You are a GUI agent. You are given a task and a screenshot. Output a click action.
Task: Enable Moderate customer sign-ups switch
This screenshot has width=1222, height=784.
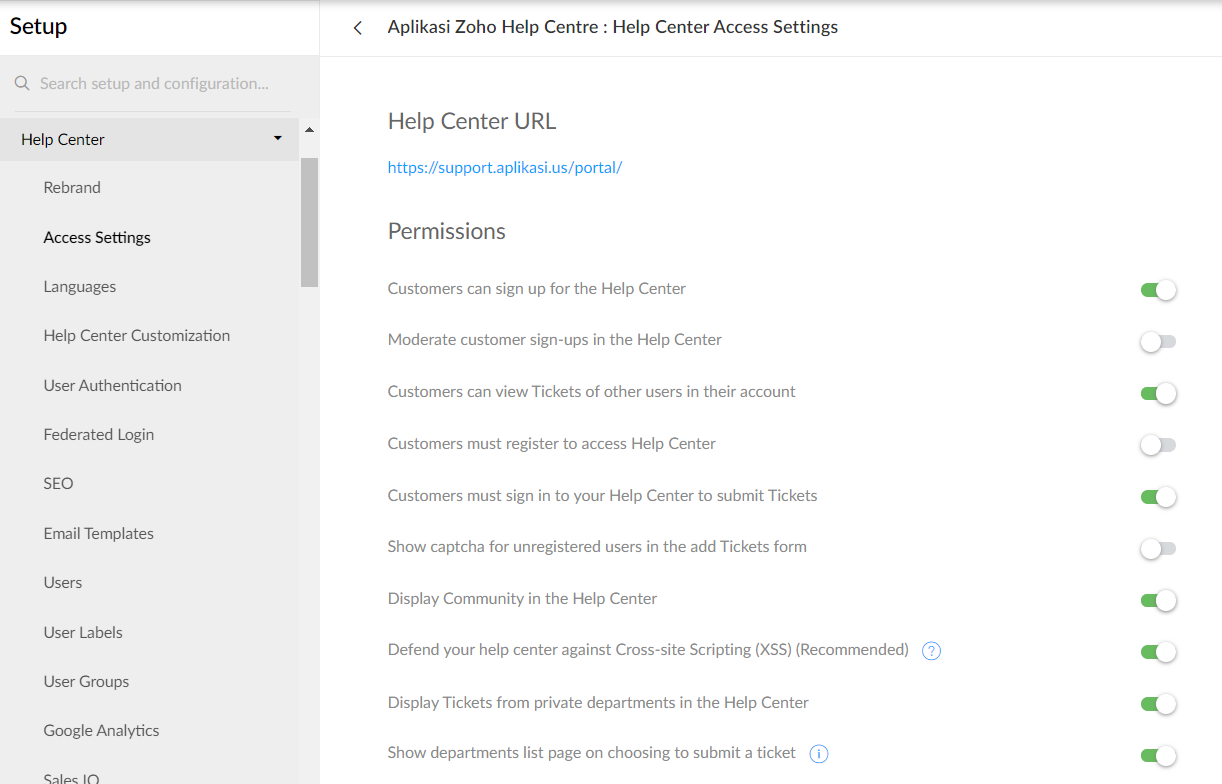1158,342
